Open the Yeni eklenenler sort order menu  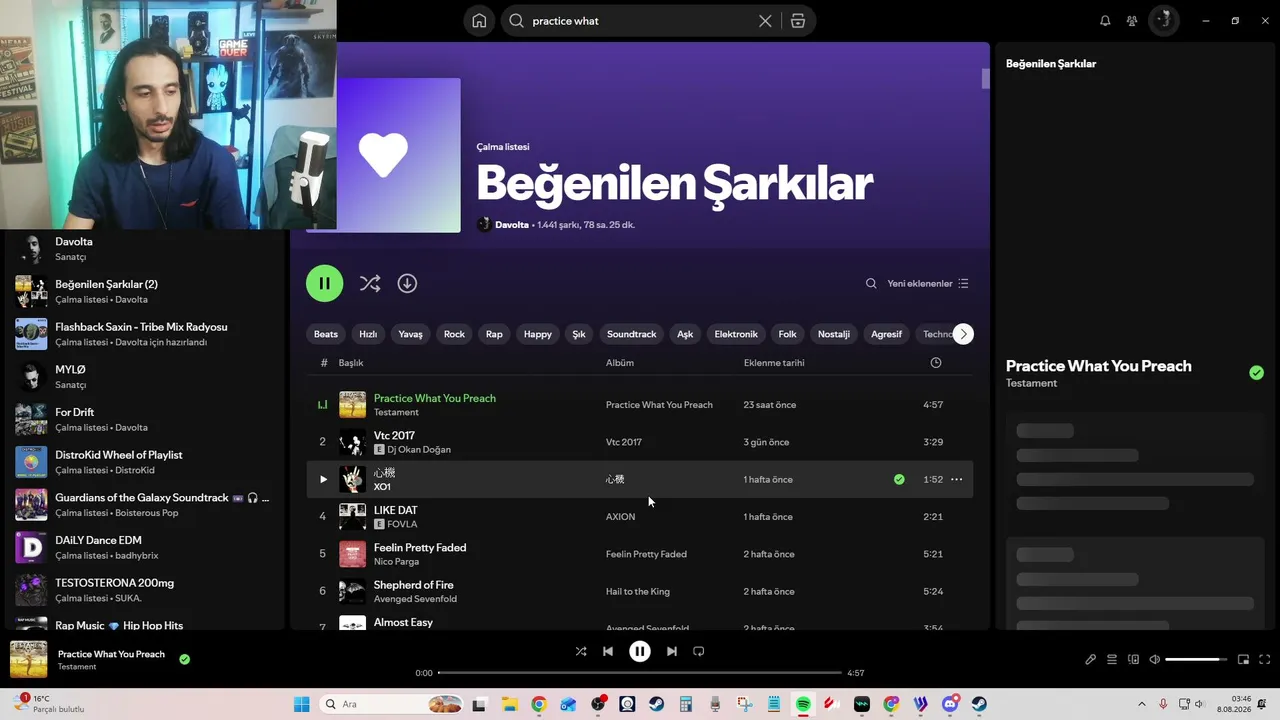click(x=928, y=284)
